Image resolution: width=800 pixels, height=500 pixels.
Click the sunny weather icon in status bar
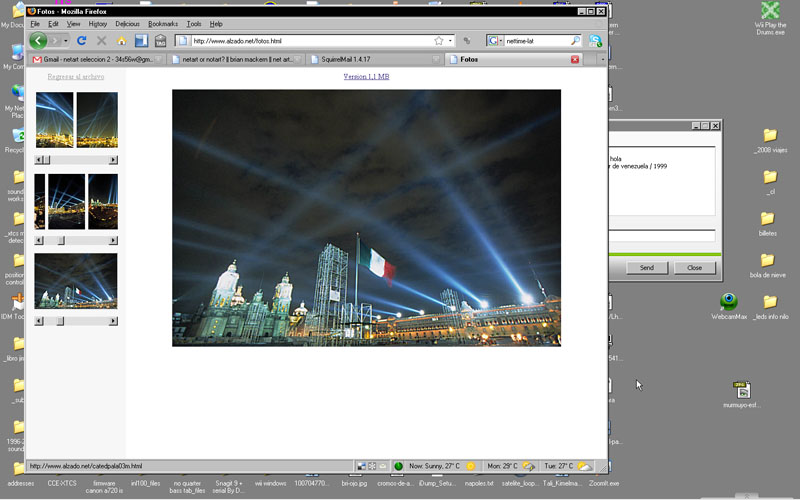470,466
